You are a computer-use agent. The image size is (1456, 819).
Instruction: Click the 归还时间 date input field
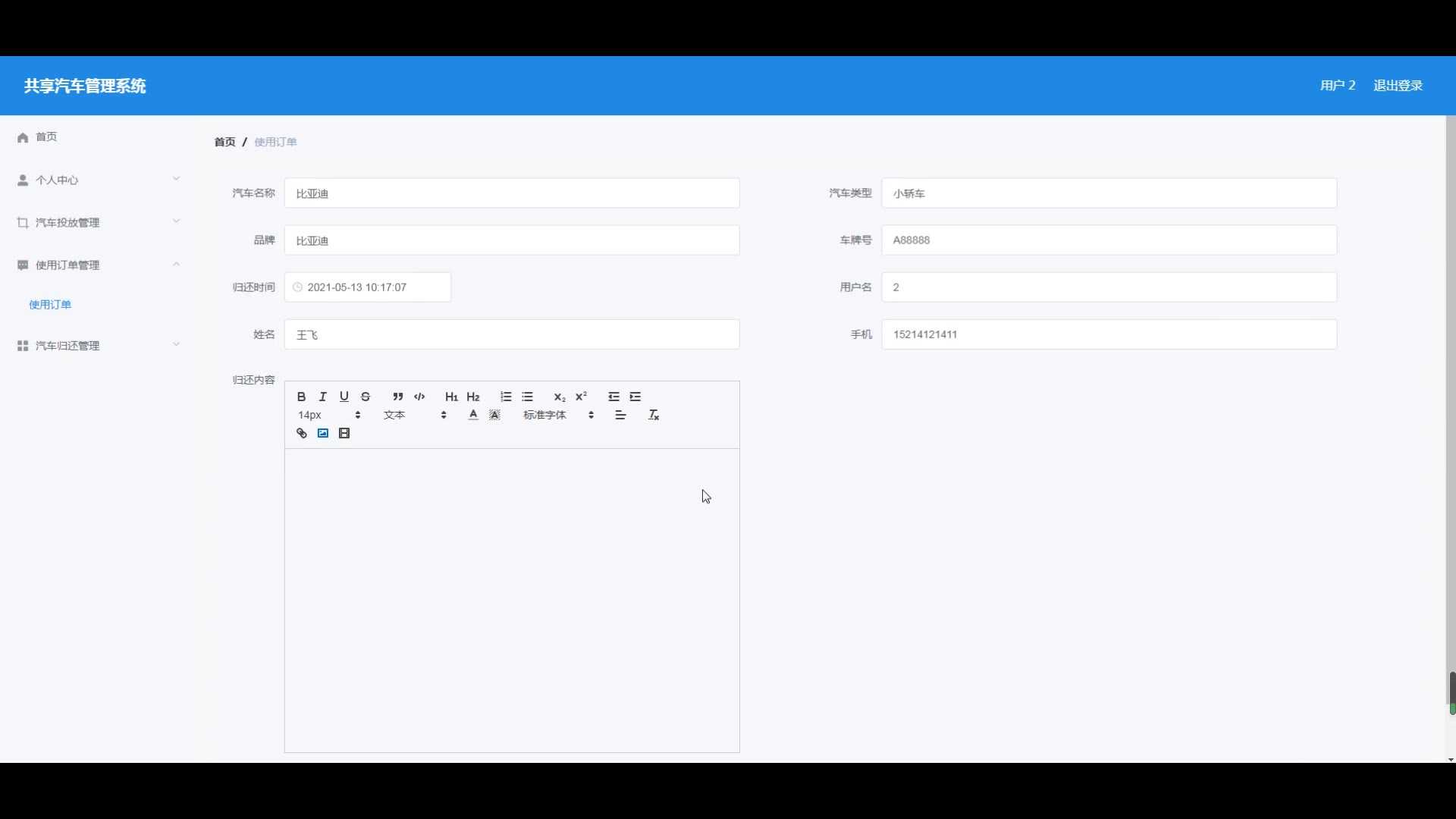pyautogui.click(x=368, y=287)
